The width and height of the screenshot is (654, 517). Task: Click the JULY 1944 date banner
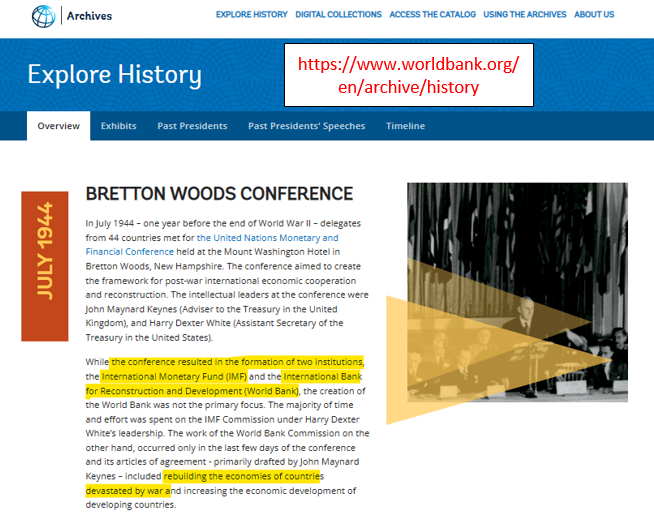[45, 266]
